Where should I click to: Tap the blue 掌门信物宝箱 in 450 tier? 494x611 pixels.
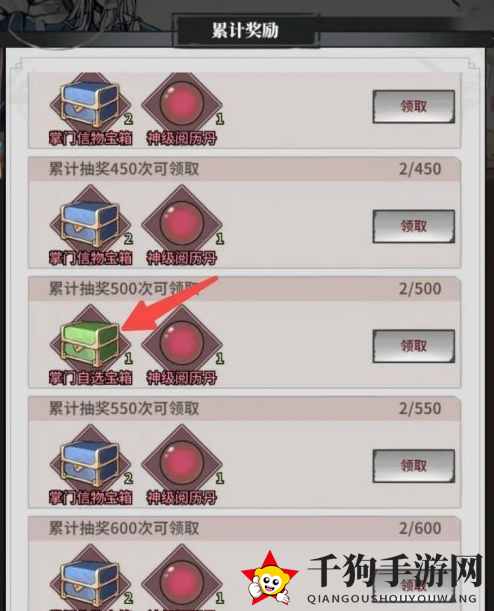click(90, 223)
